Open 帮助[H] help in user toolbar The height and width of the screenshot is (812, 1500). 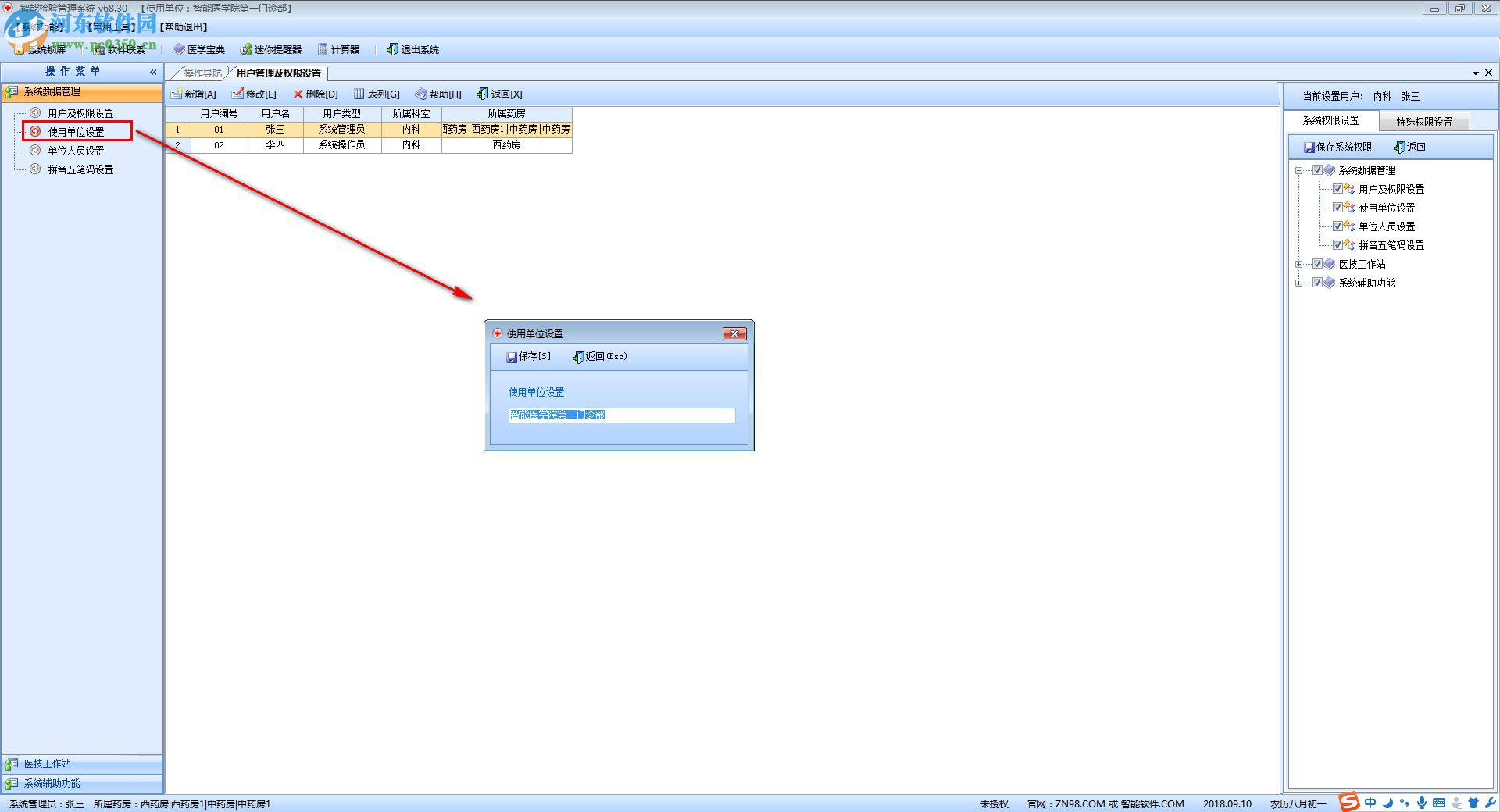tap(438, 94)
